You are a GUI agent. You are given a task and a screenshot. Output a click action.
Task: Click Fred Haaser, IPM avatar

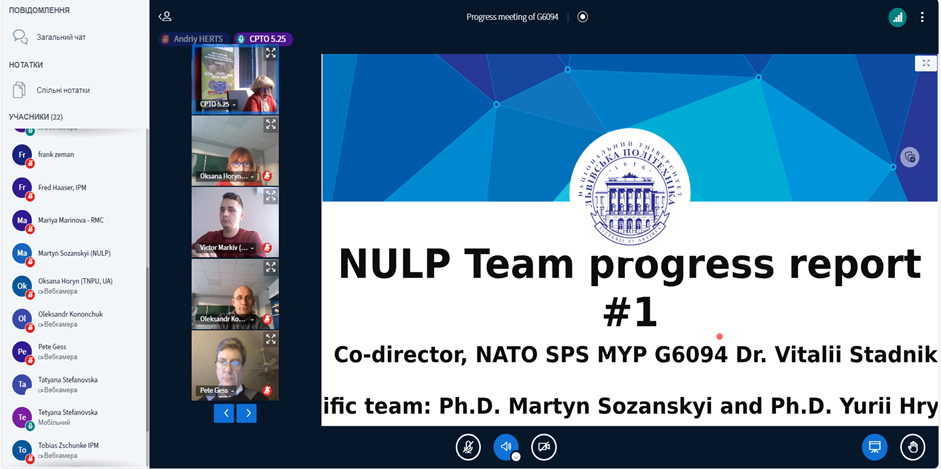tap(22, 188)
